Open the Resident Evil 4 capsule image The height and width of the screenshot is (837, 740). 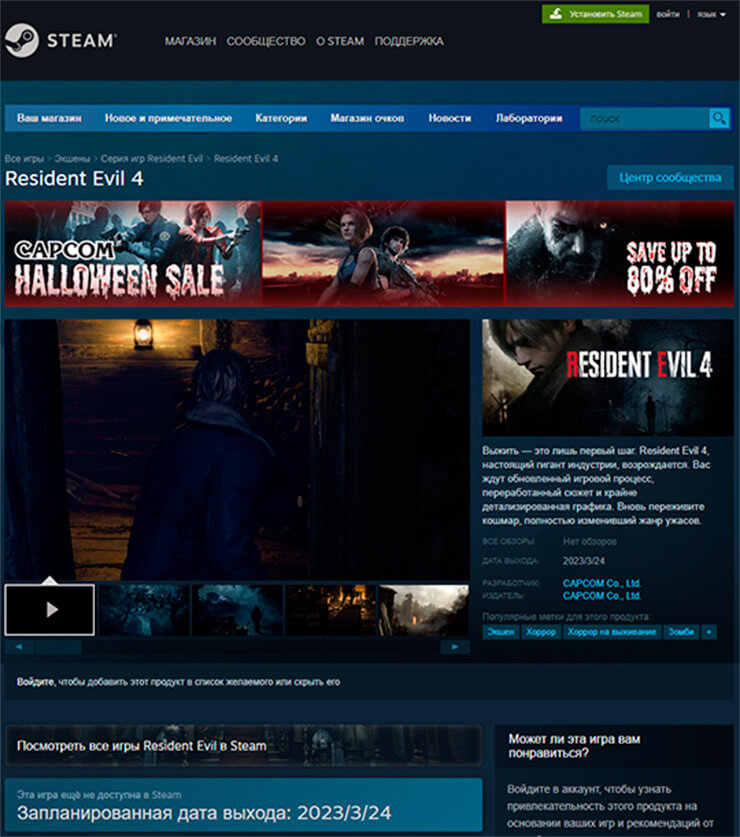click(x=608, y=377)
